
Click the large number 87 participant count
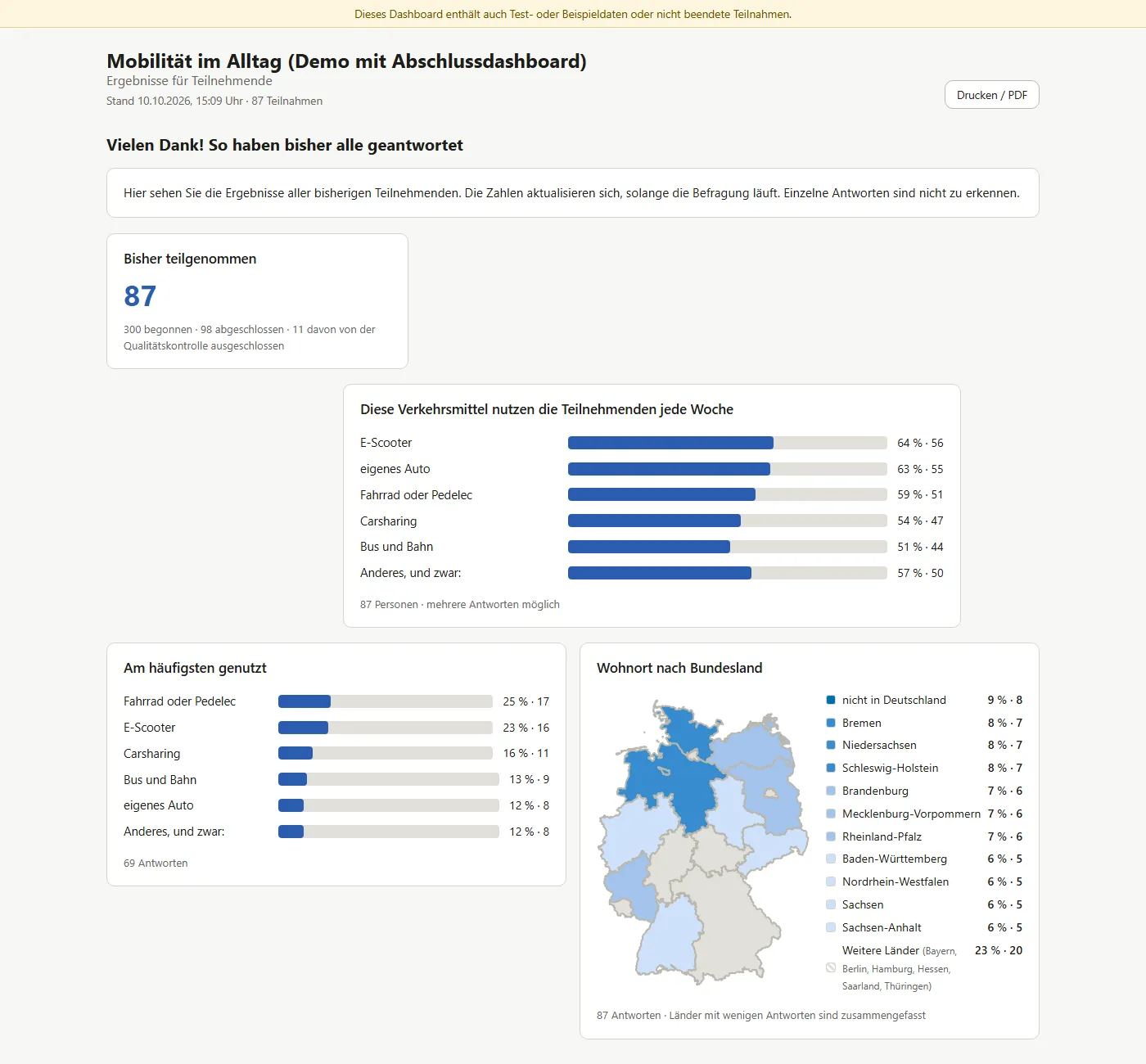pos(140,296)
